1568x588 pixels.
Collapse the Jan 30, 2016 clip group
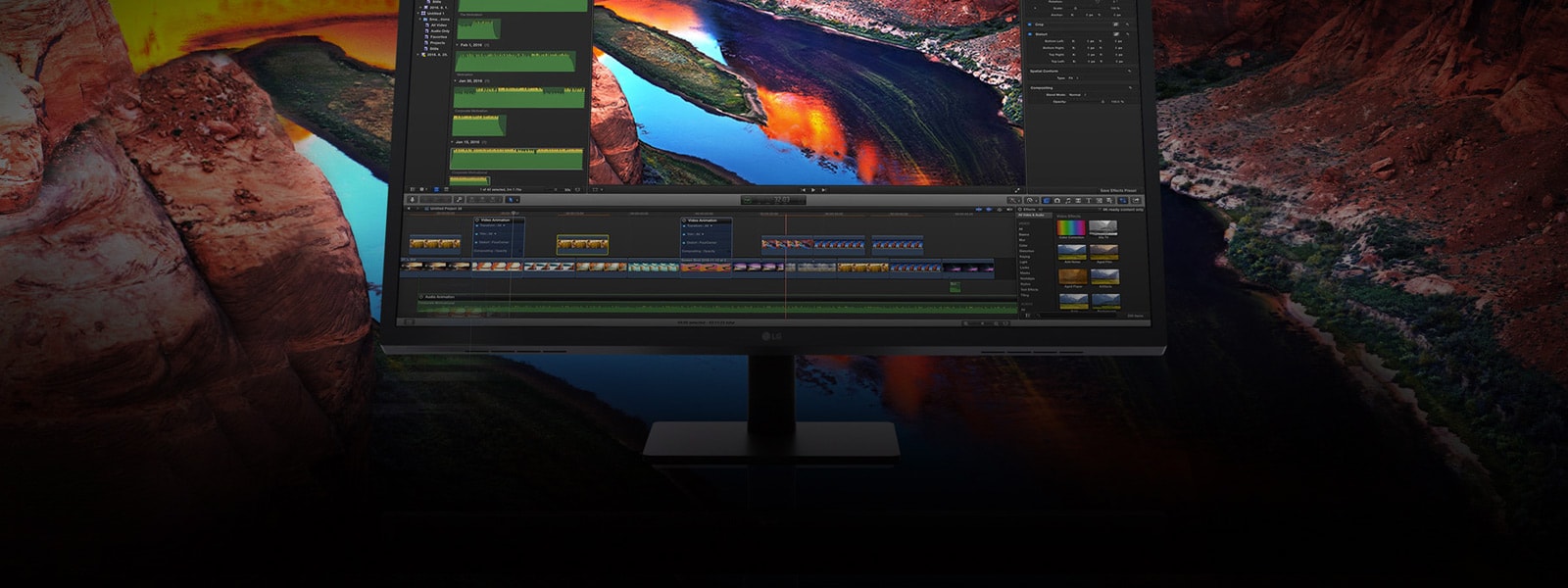[455, 80]
